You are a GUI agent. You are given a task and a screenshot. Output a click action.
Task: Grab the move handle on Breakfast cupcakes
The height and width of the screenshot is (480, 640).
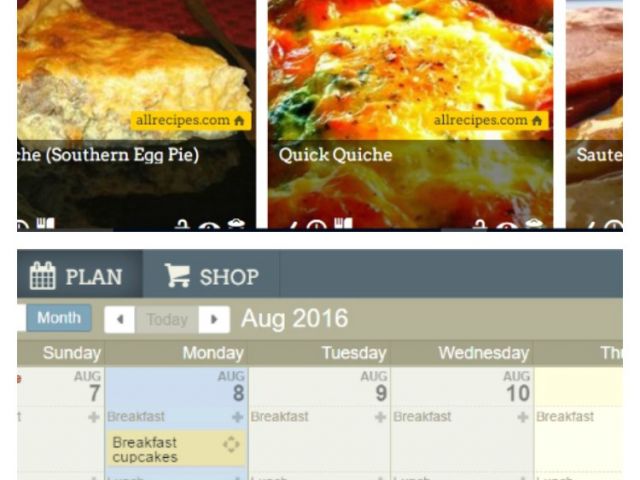[x=231, y=444]
